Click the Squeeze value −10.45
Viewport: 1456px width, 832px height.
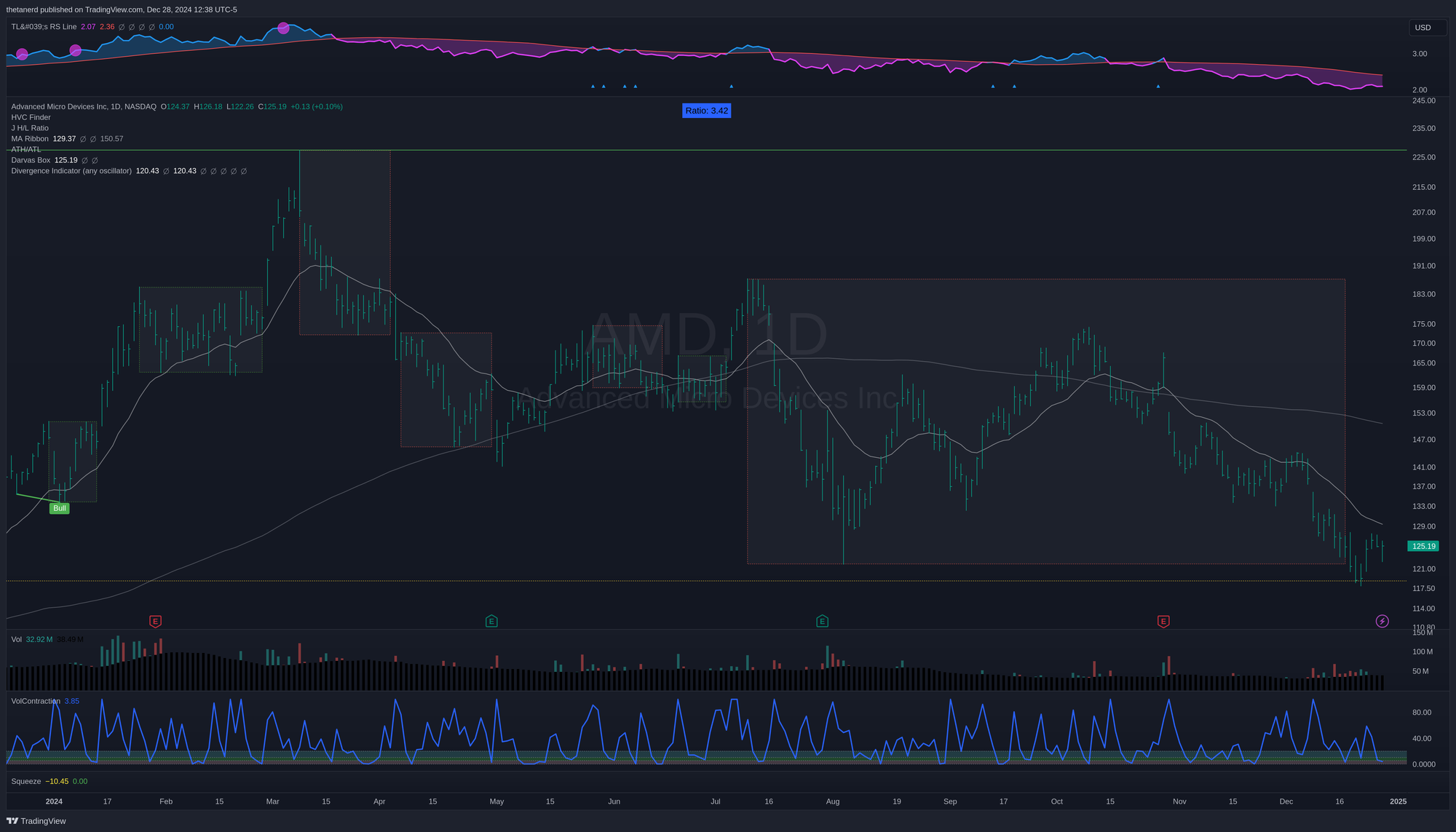click(57, 781)
